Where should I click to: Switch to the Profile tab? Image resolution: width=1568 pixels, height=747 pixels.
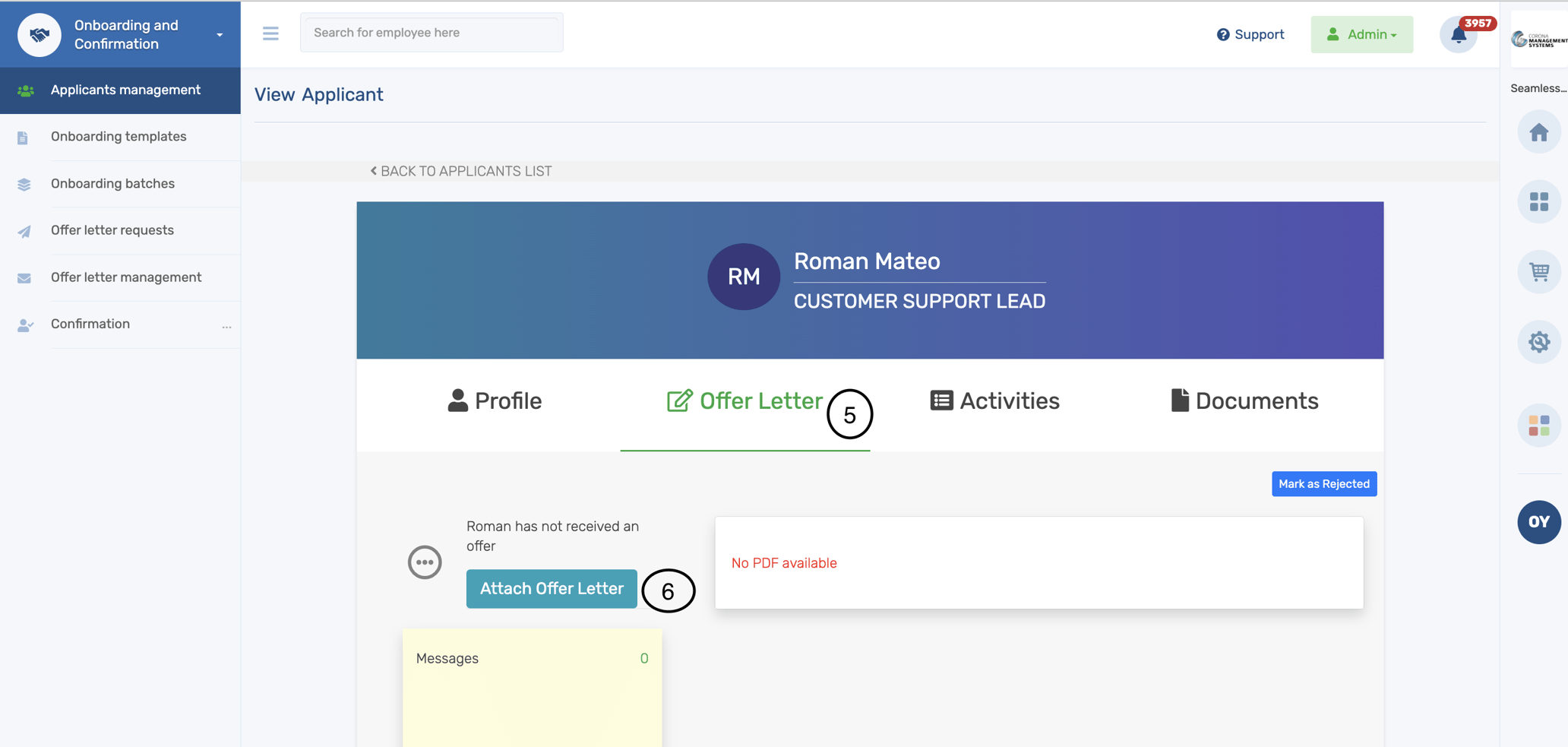495,400
